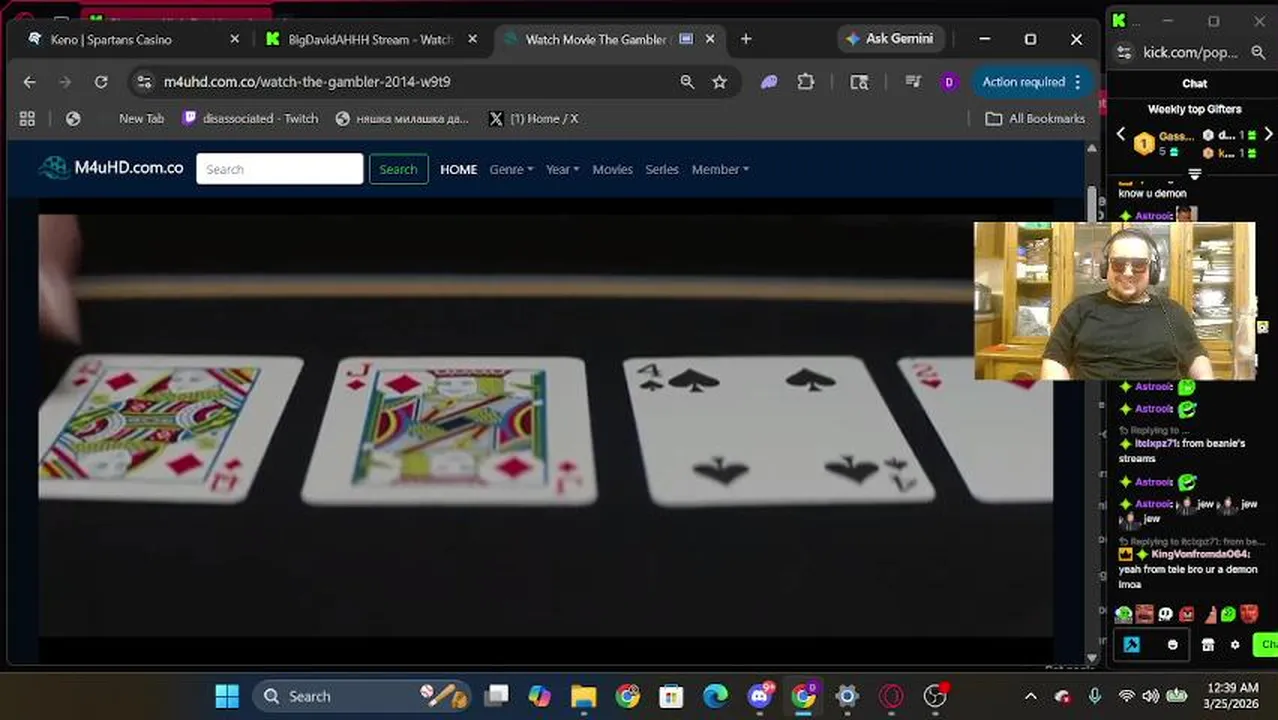Screen dimensions: 1278x720
Task: Open disassociated - Twitch bookmark
Action: point(250,118)
